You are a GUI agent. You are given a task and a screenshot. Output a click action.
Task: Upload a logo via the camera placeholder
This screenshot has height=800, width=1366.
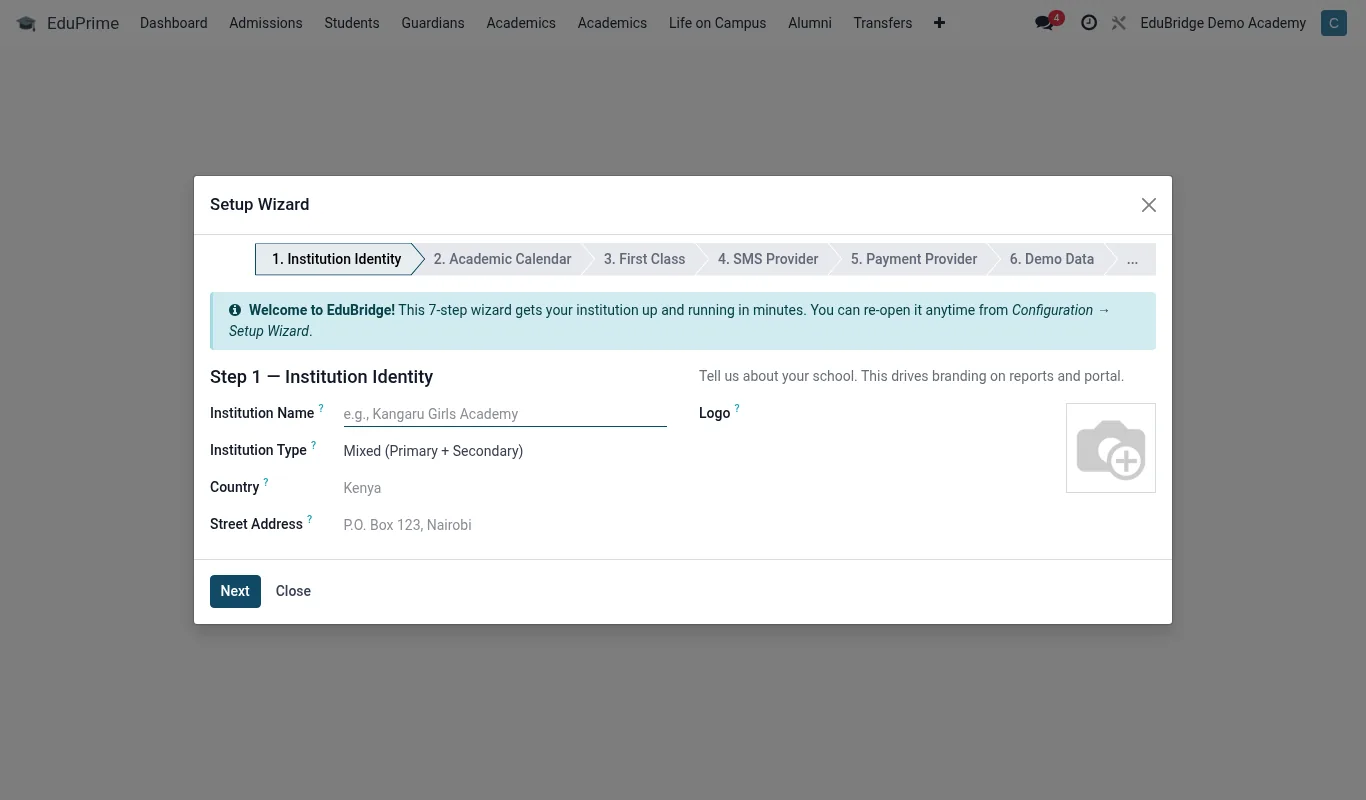(1111, 448)
